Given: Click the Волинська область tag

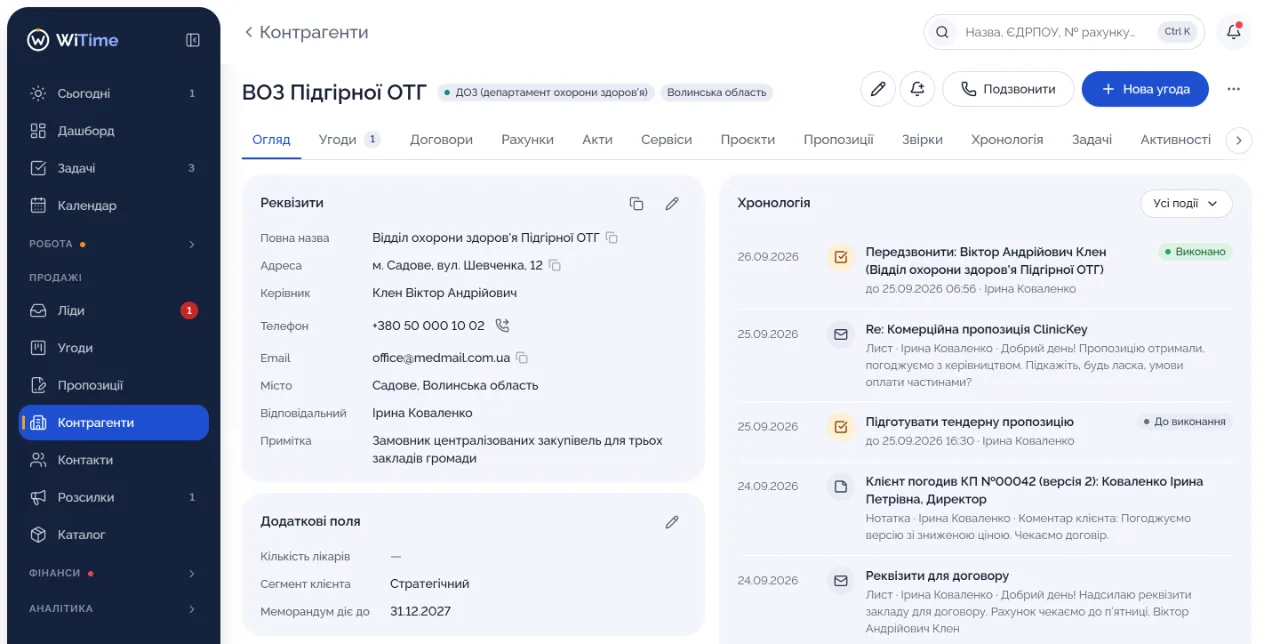Looking at the screenshot, I should tap(716, 92).
